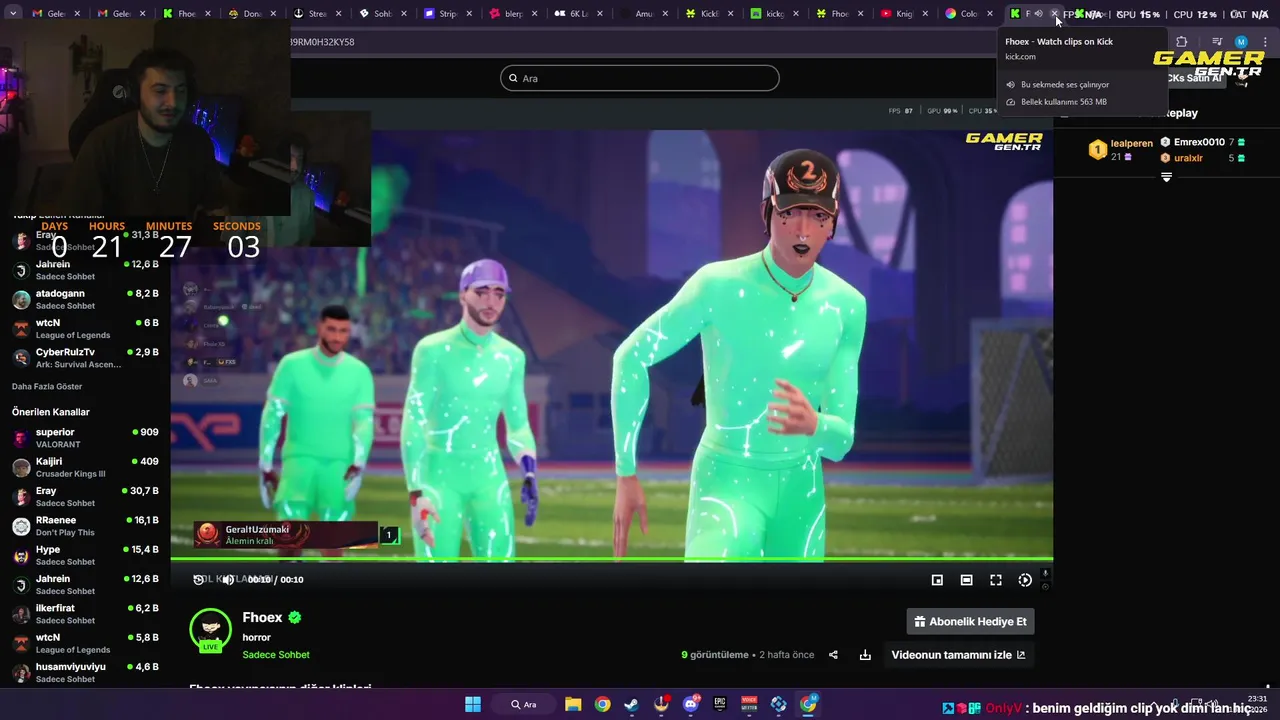Viewport: 1280px width, 720px height.
Task: Open the Windows Start menu
Action: pyautogui.click(x=473, y=704)
